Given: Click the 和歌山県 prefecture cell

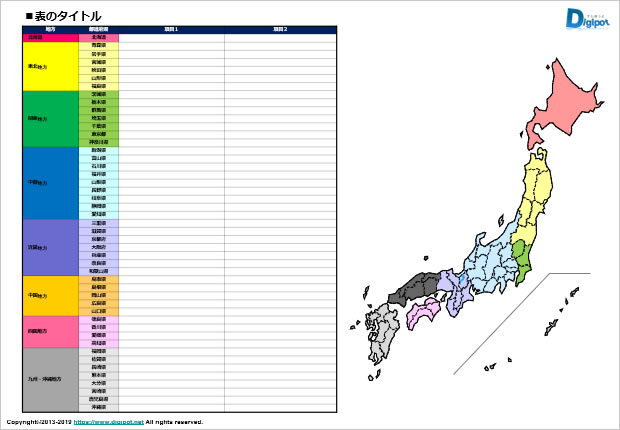Looking at the screenshot, I should pyautogui.click(x=99, y=270).
